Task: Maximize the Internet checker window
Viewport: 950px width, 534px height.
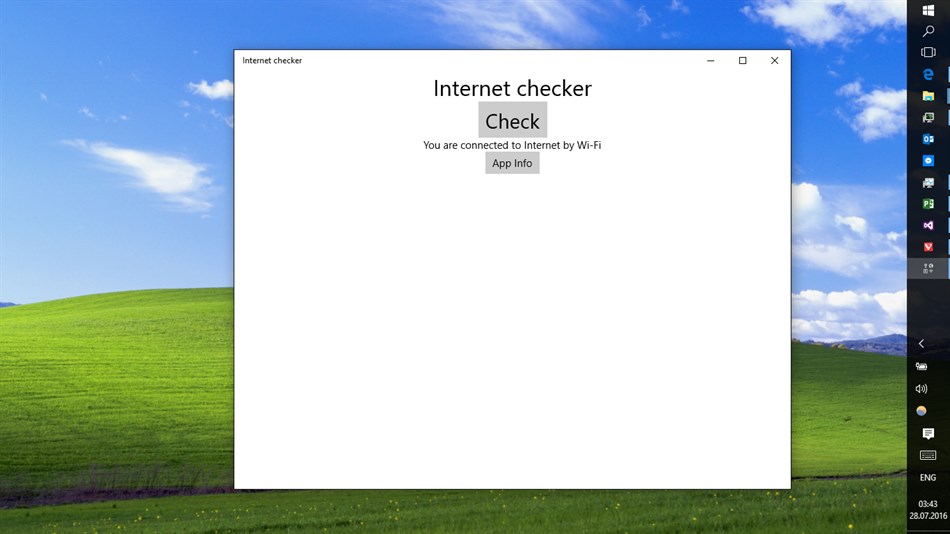Action: tap(743, 61)
